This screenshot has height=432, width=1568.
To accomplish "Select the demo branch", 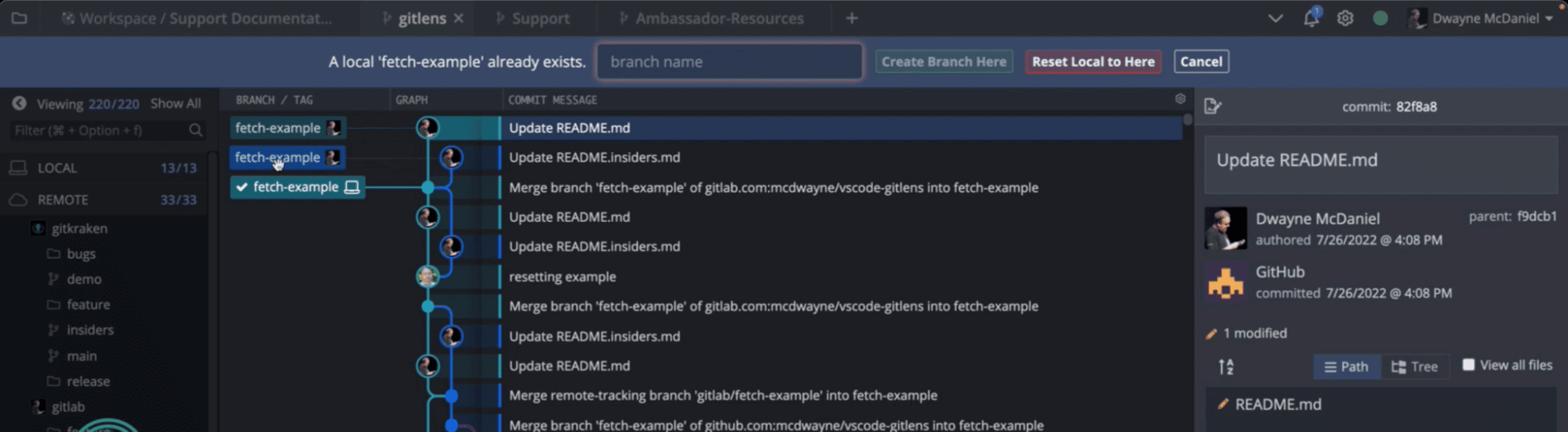I will 84,279.
